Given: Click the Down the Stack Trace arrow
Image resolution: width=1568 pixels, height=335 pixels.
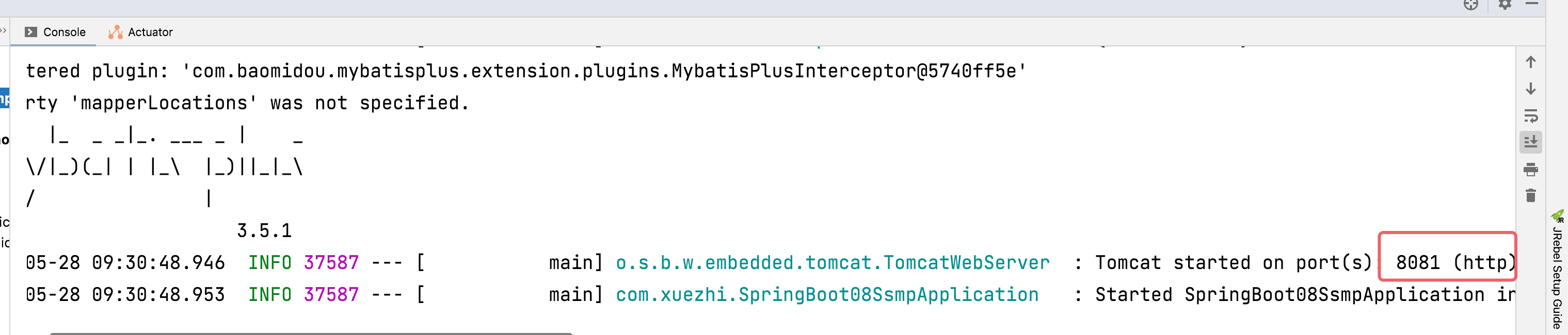Looking at the screenshot, I should click(1530, 89).
